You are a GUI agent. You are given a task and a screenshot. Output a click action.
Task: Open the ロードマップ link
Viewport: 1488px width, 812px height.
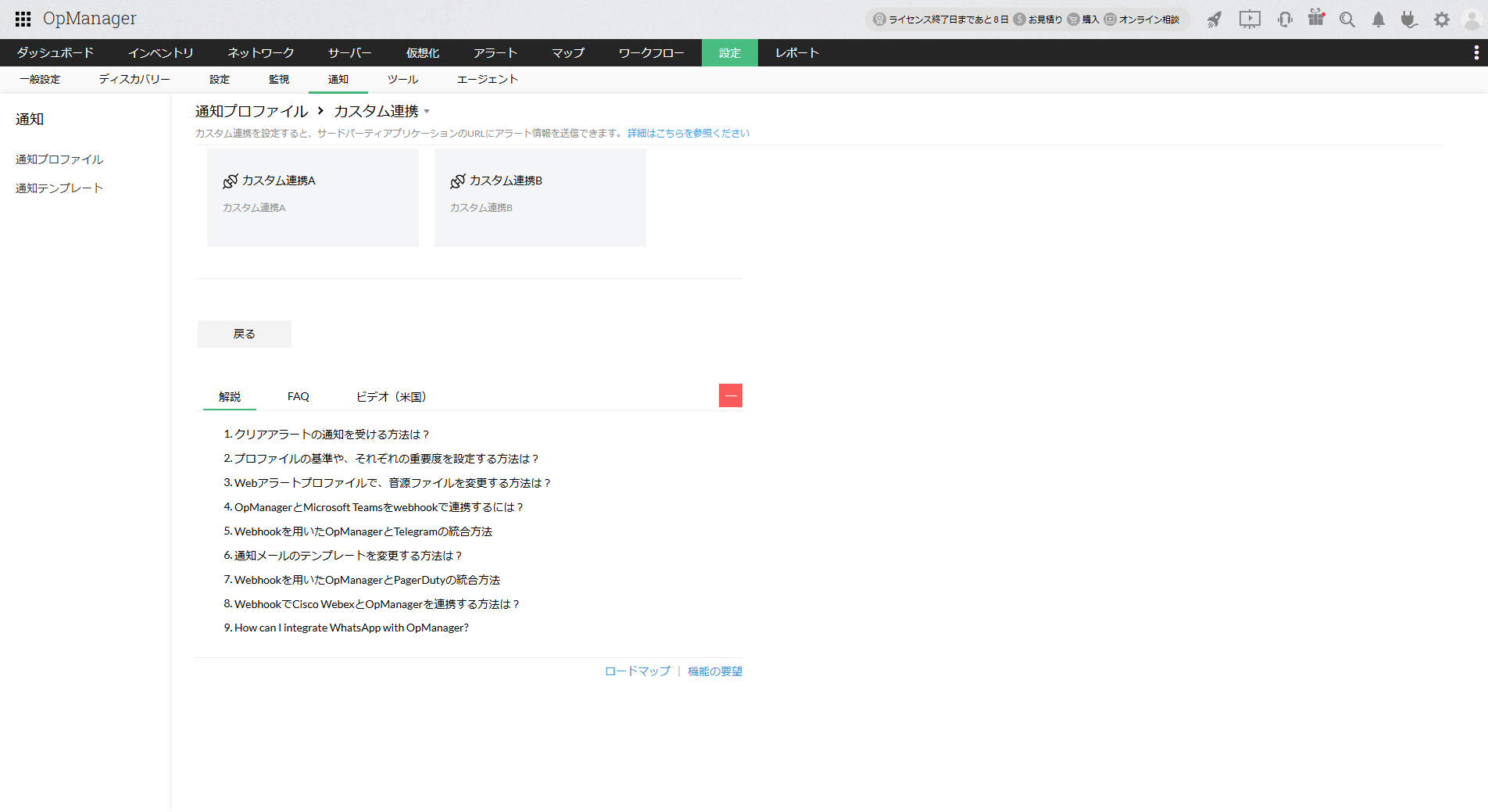[x=638, y=671]
